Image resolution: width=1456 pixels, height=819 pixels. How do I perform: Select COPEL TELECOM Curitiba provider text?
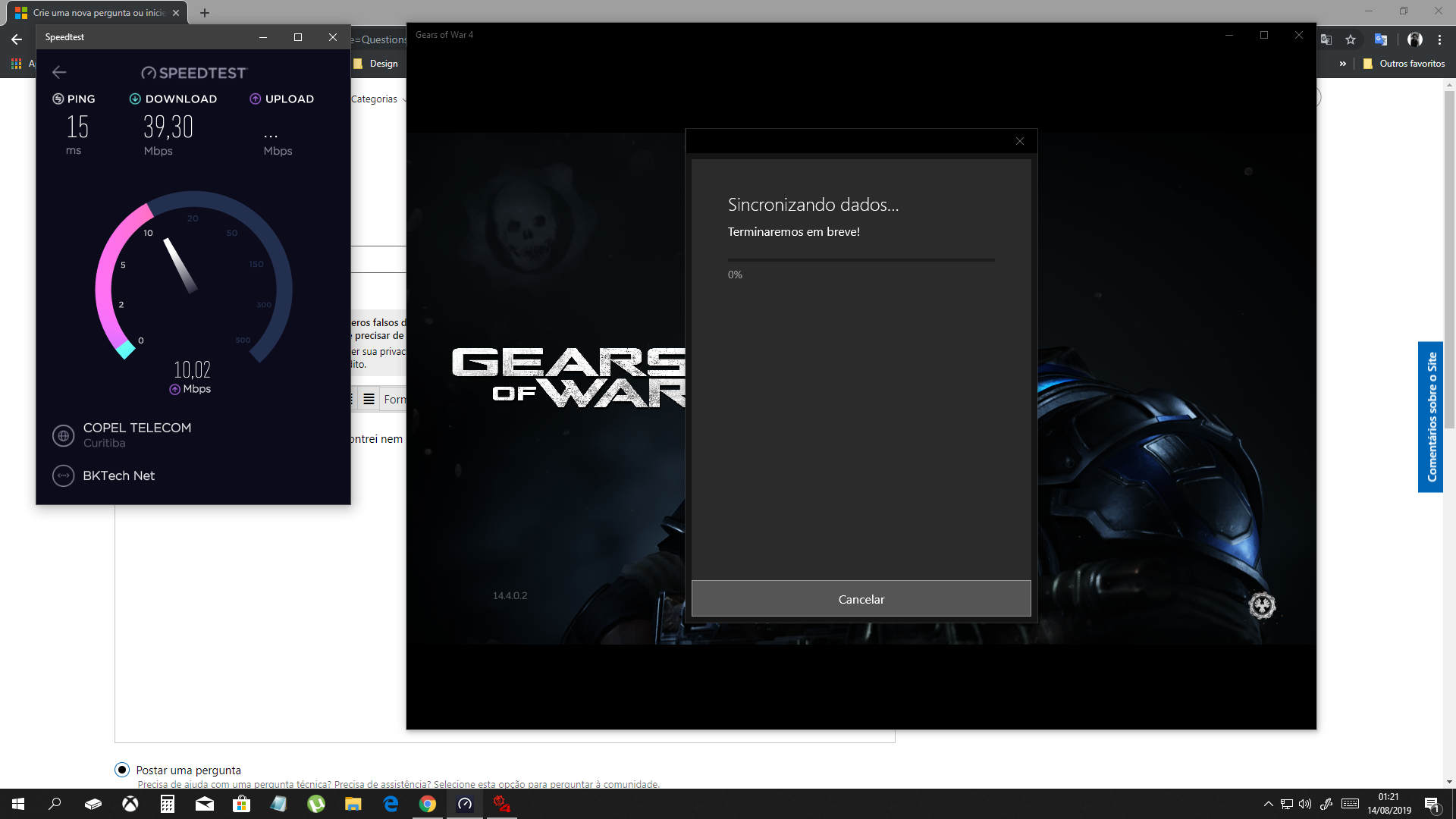click(x=137, y=435)
